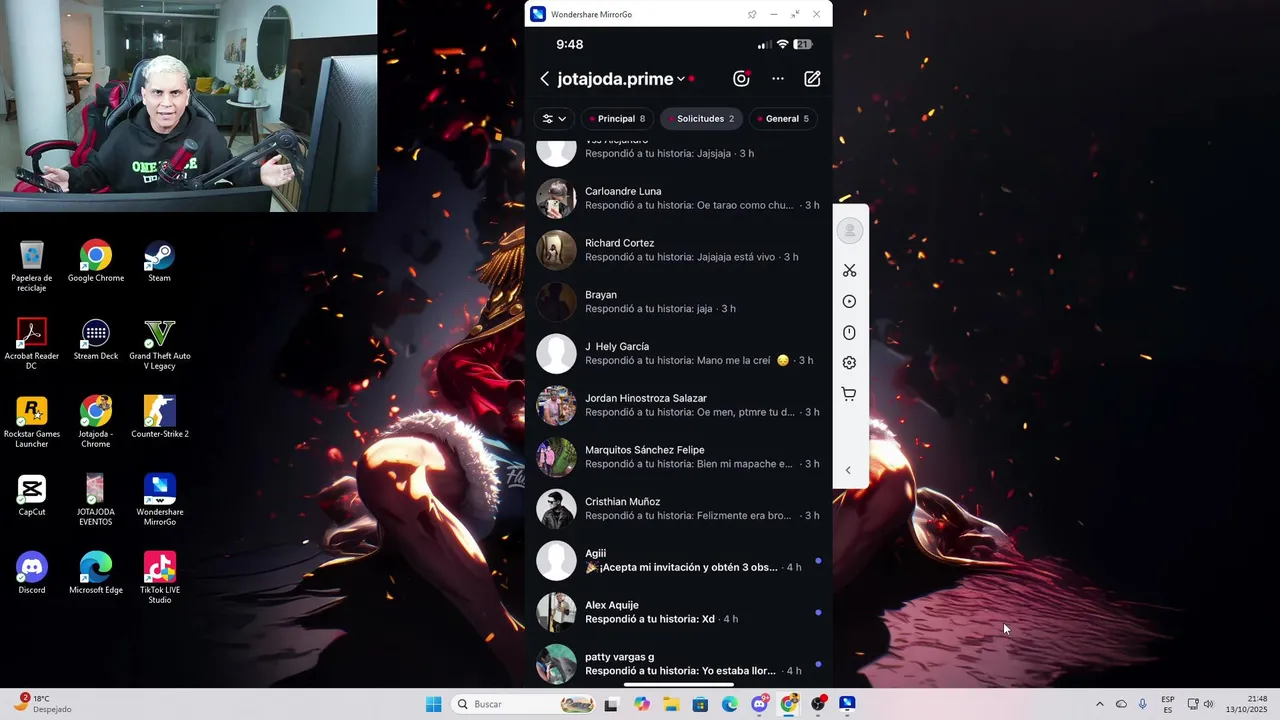The height and width of the screenshot is (720, 1280).
Task: Tap Jordan Hinostroza Salazar's avatar
Action: click(x=556, y=405)
